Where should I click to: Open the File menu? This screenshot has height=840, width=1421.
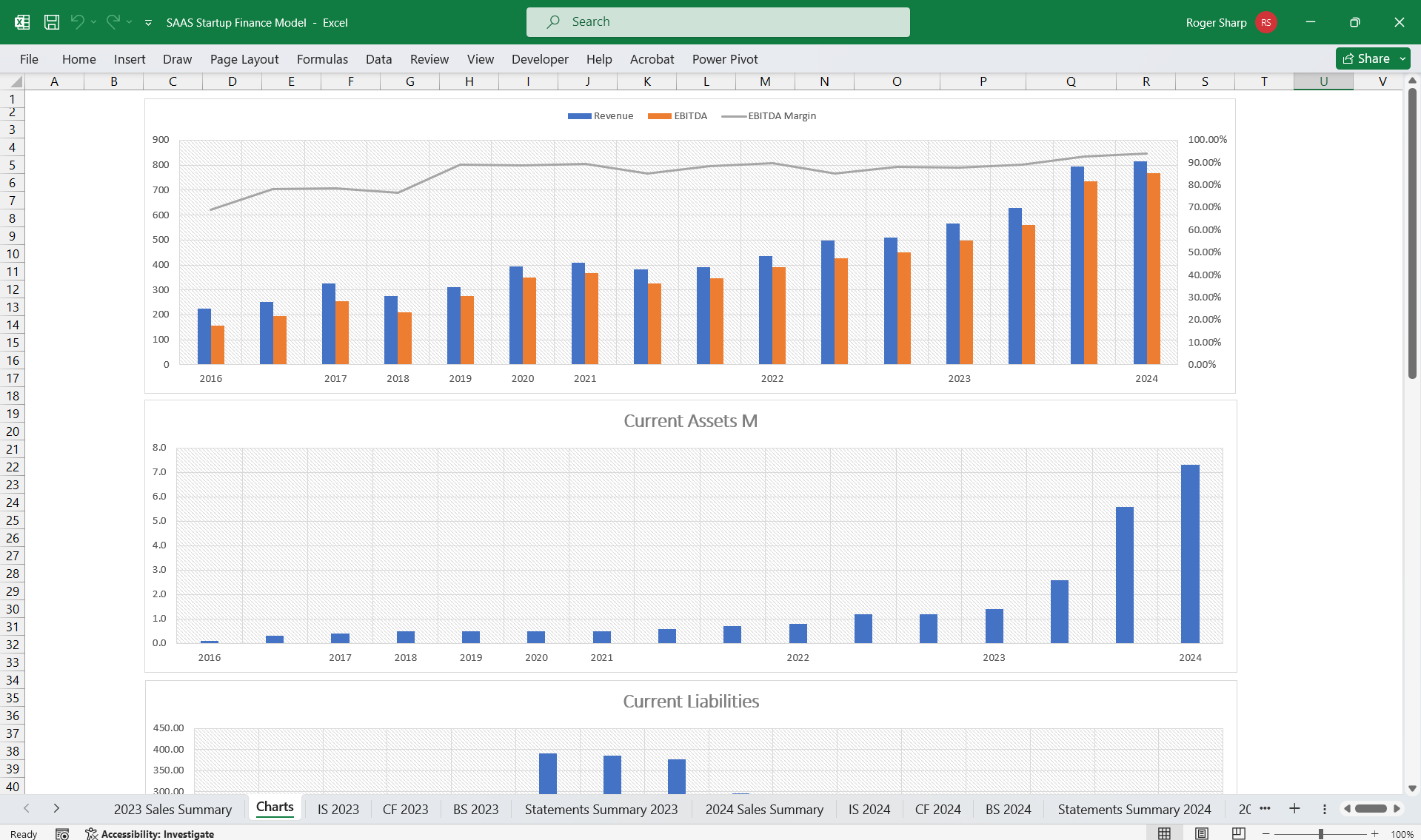point(29,59)
